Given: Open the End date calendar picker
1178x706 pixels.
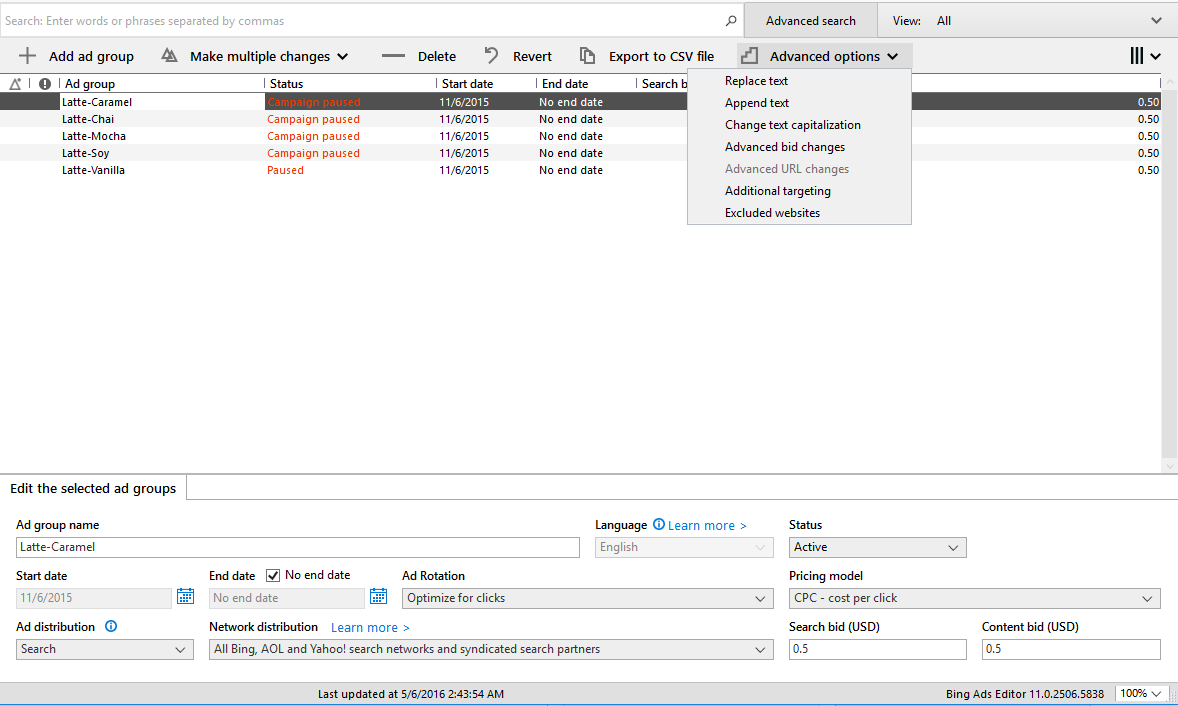Looking at the screenshot, I should point(379,597).
